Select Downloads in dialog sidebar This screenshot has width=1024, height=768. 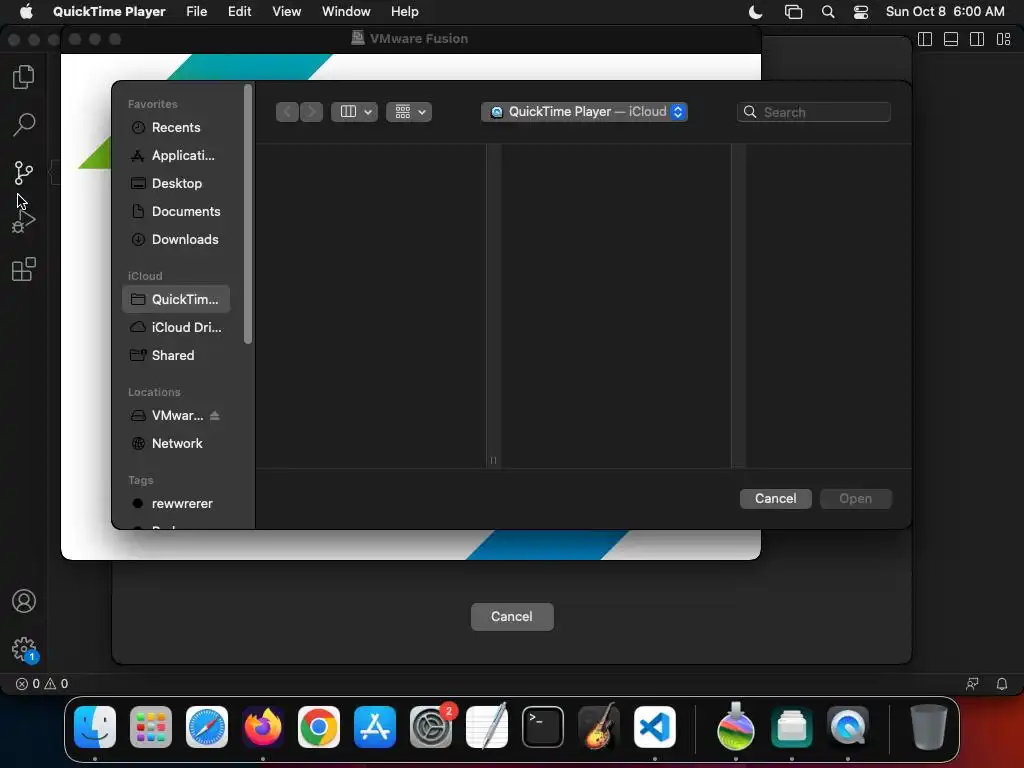click(x=176, y=240)
